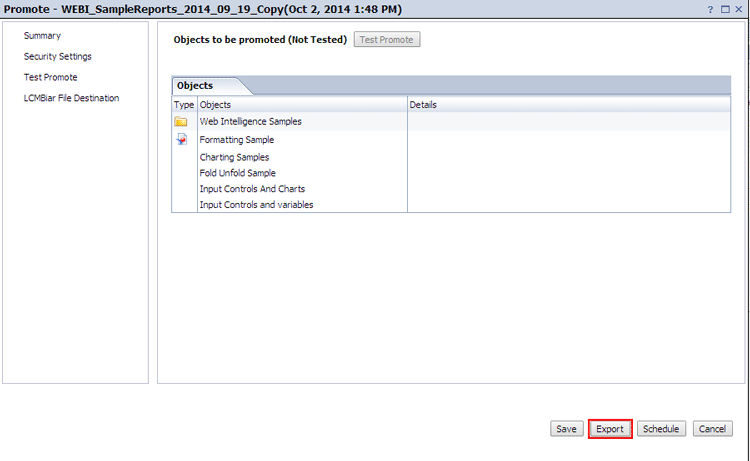The height and width of the screenshot is (461, 750).
Task: Switch to the Objects tab
Action: pos(195,86)
